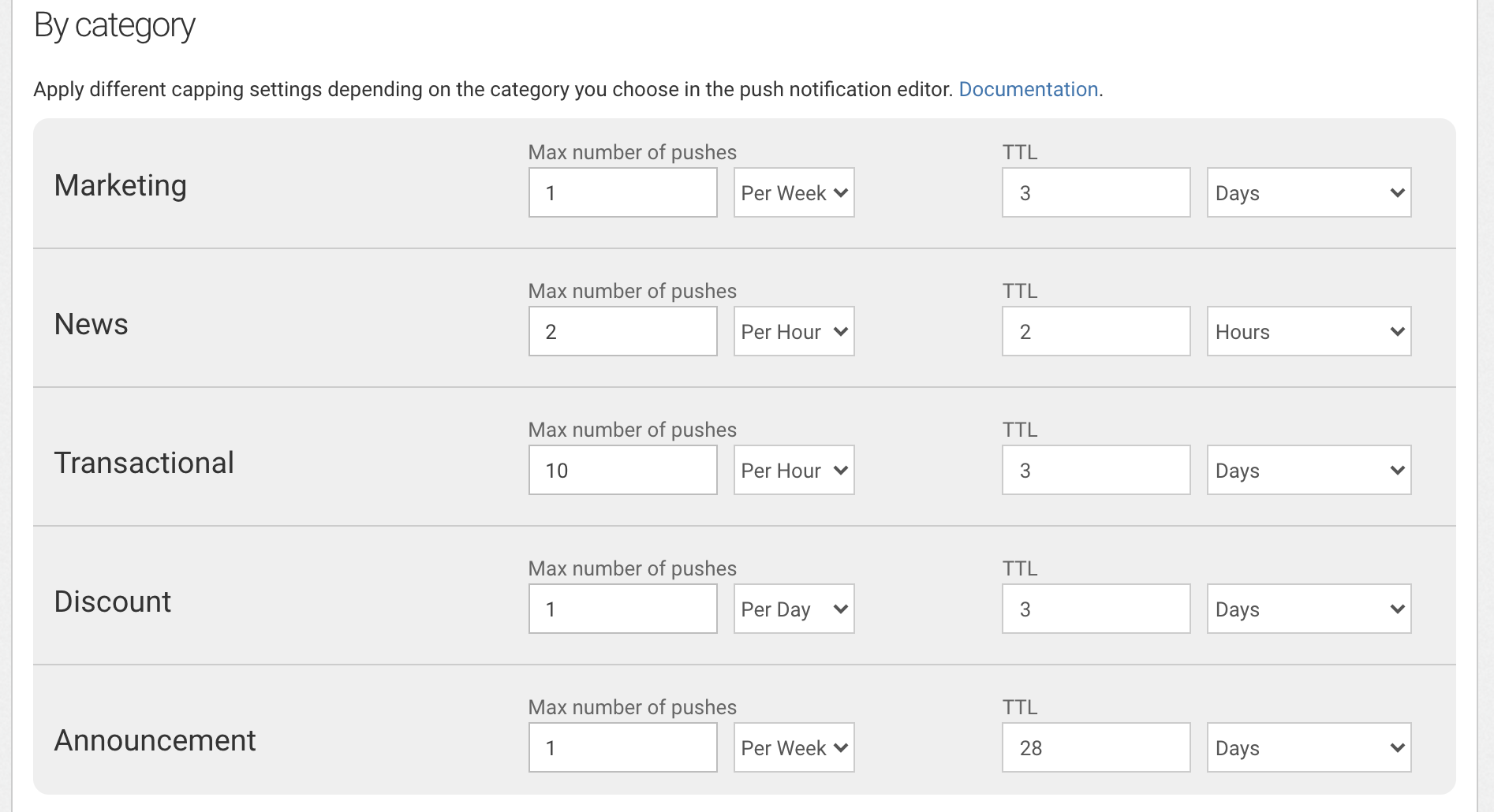Click Marketing TTL value field
The image size is (1494, 812).
point(1096,192)
